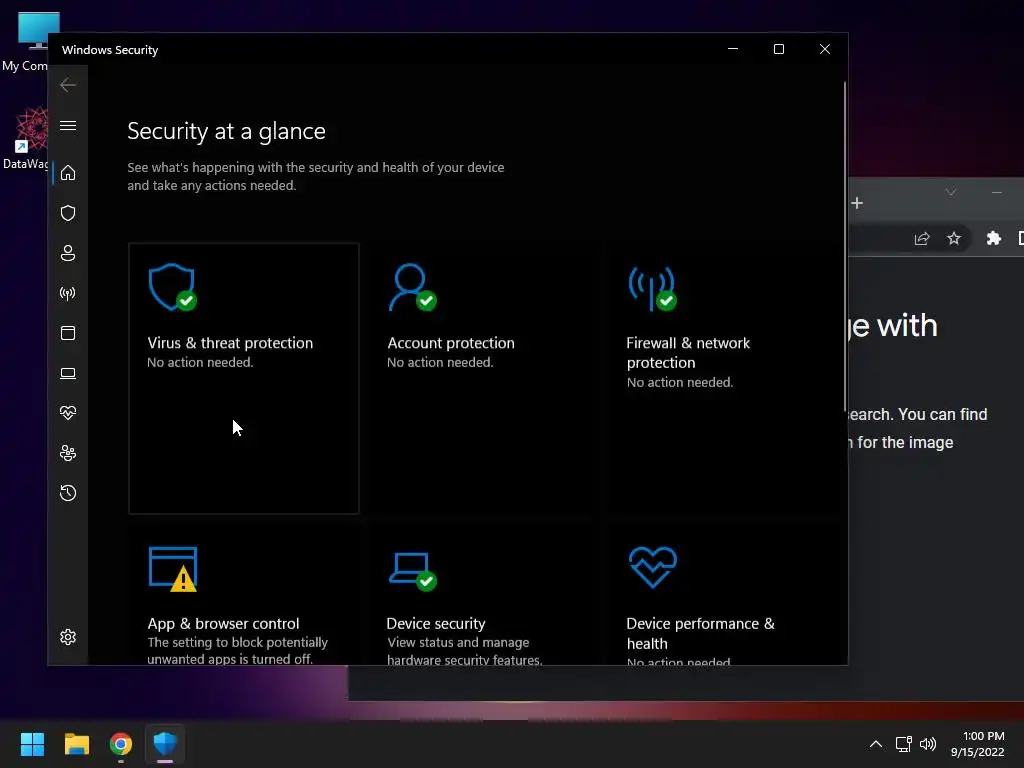The image size is (1024, 768).
Task: Click Device performance & health heart tile icon
Action: click(x=653, y=567)
